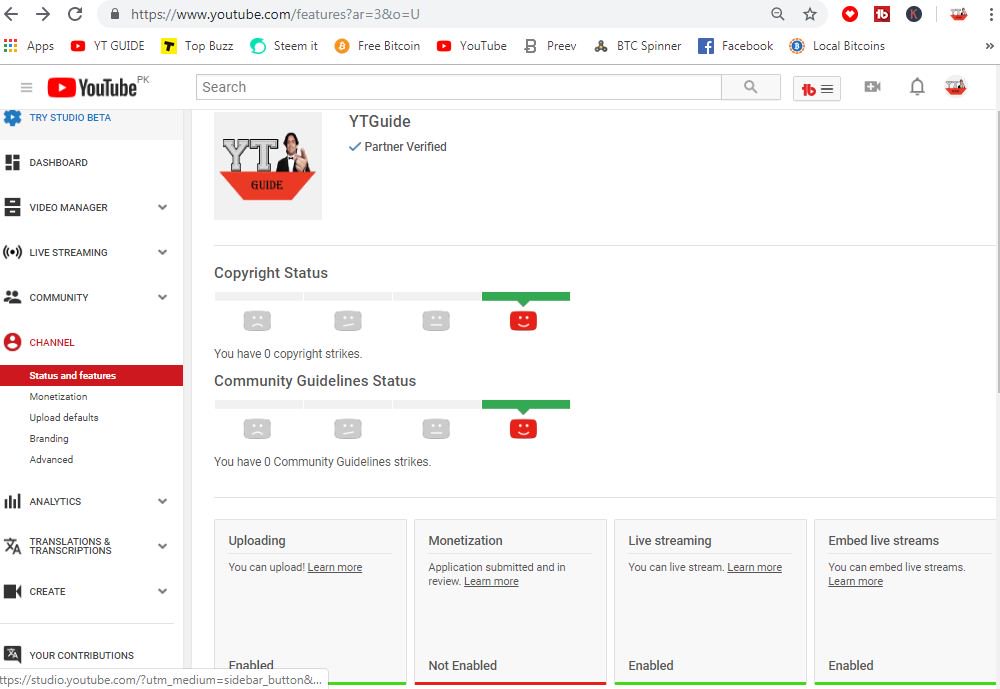
Task: Expand the CREATE chevron
Action: click(x=163, y=591)
